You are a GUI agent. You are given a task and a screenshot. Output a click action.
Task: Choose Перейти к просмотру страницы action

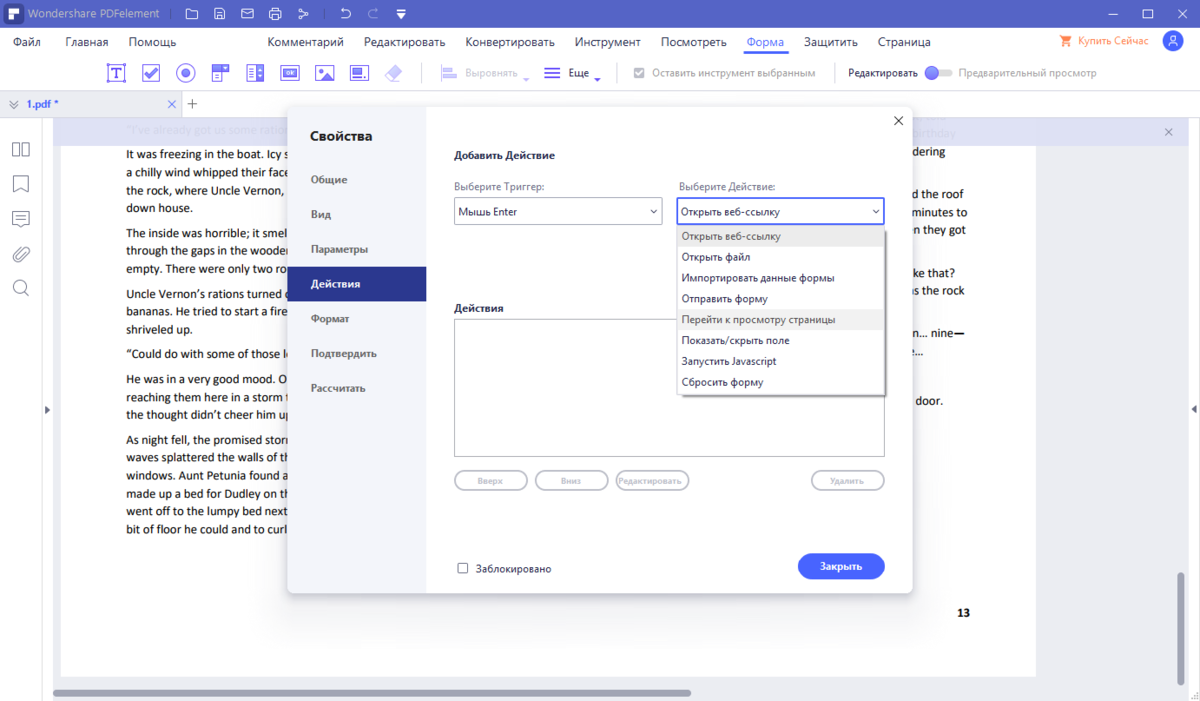click(x=780, y=320)
